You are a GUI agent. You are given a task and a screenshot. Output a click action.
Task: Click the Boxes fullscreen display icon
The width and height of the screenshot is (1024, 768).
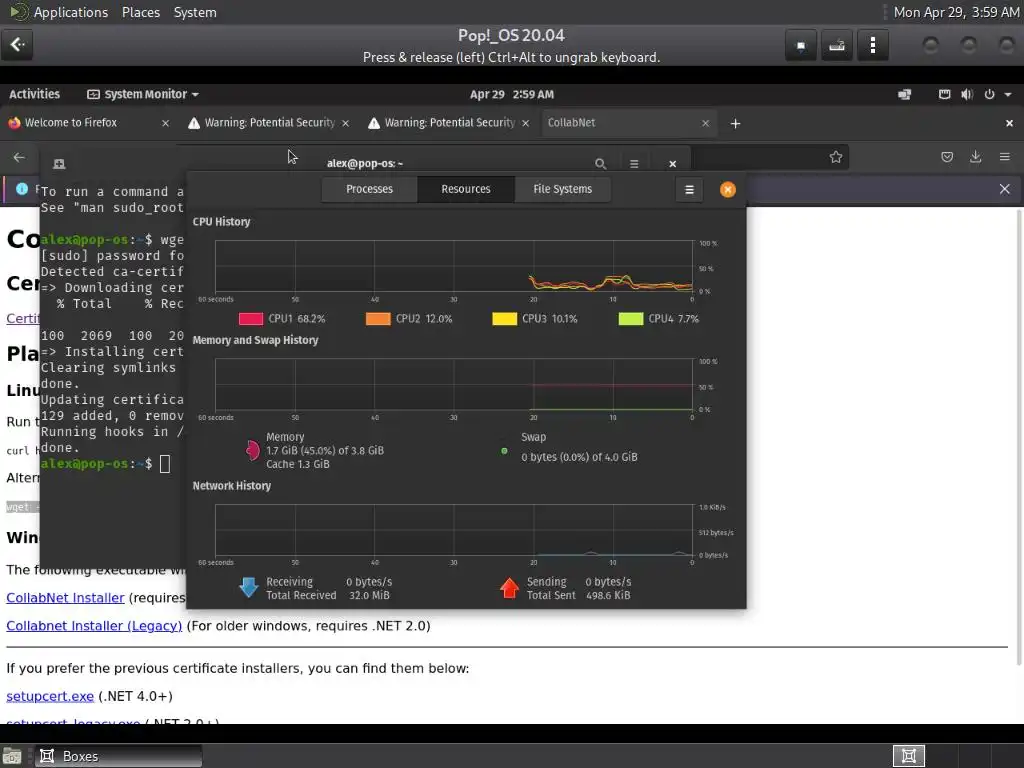[x=801, y=45]
